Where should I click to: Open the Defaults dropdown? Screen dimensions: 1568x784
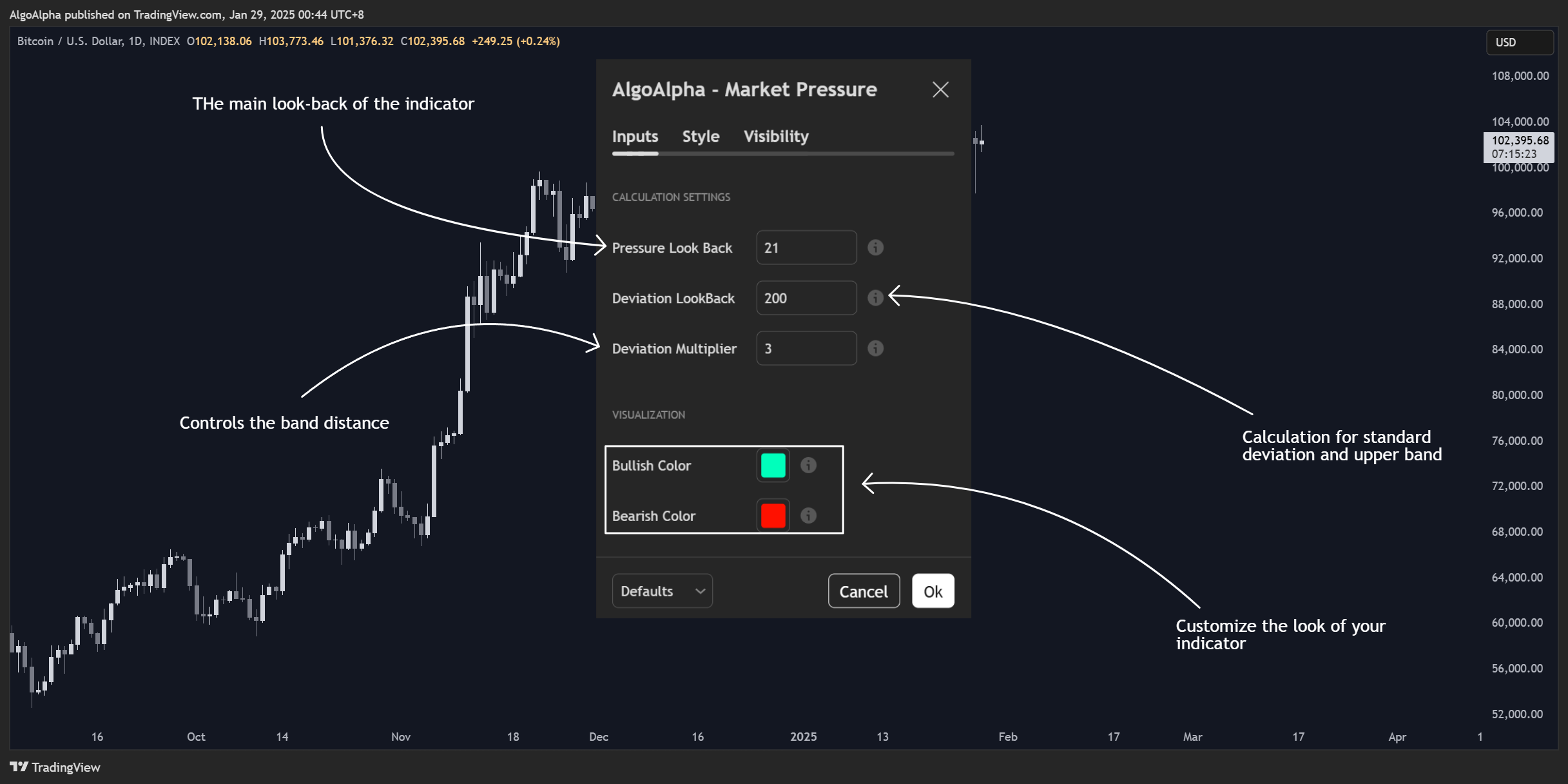[x=662, y=591]
